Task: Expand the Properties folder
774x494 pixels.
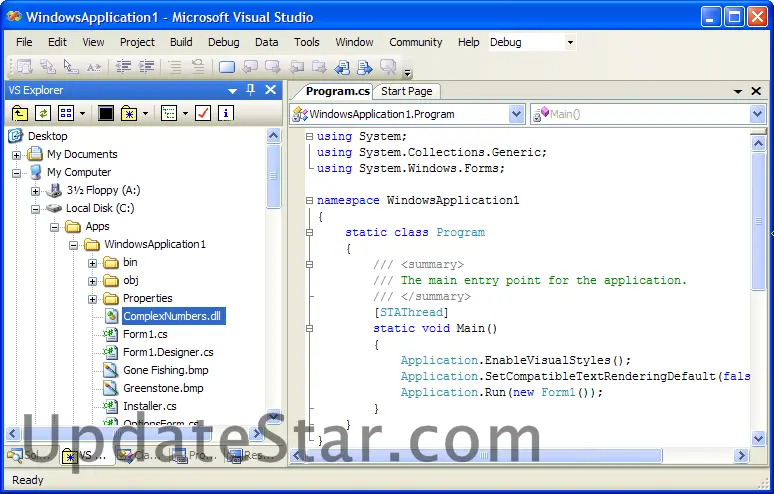Action: pos(92,299)
